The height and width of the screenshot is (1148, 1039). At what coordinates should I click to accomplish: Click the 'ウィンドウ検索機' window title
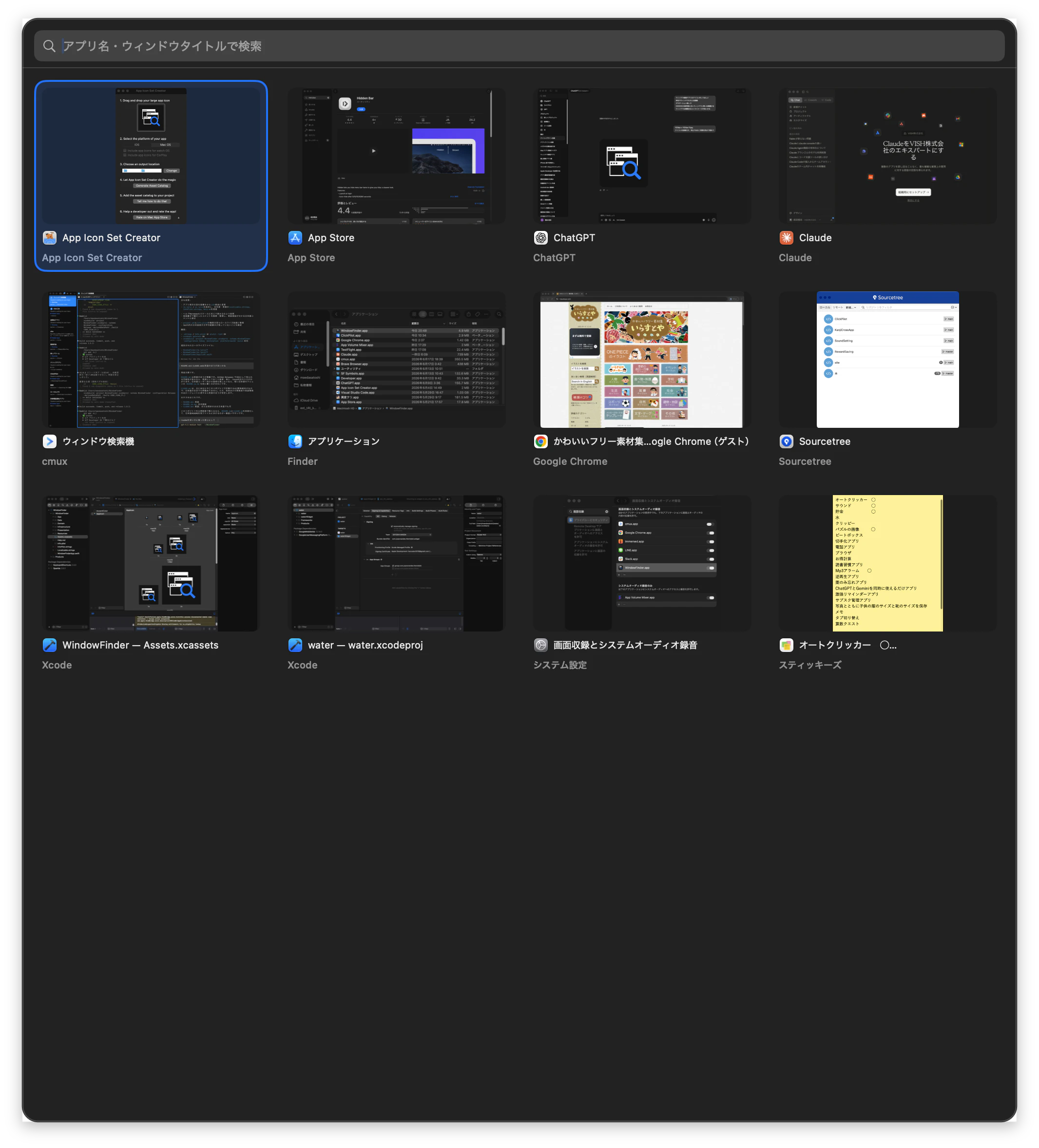coord(98,441)
